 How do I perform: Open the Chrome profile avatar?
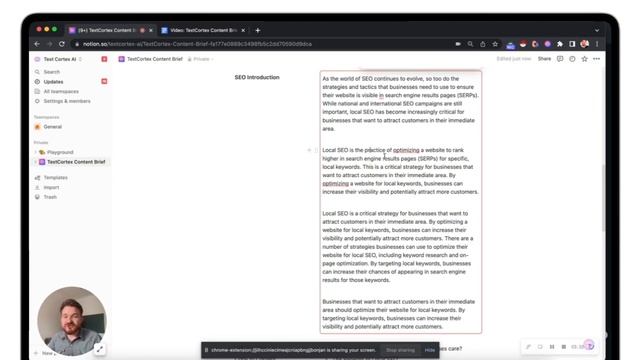click(x=584, y=44)
